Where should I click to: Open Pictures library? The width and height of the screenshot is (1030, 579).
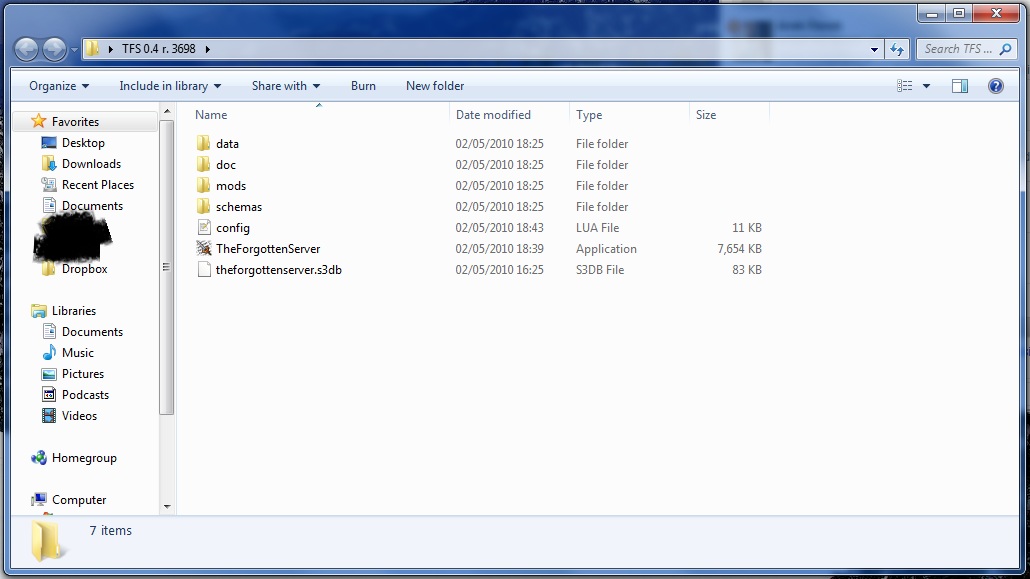[x=83, y=374]
